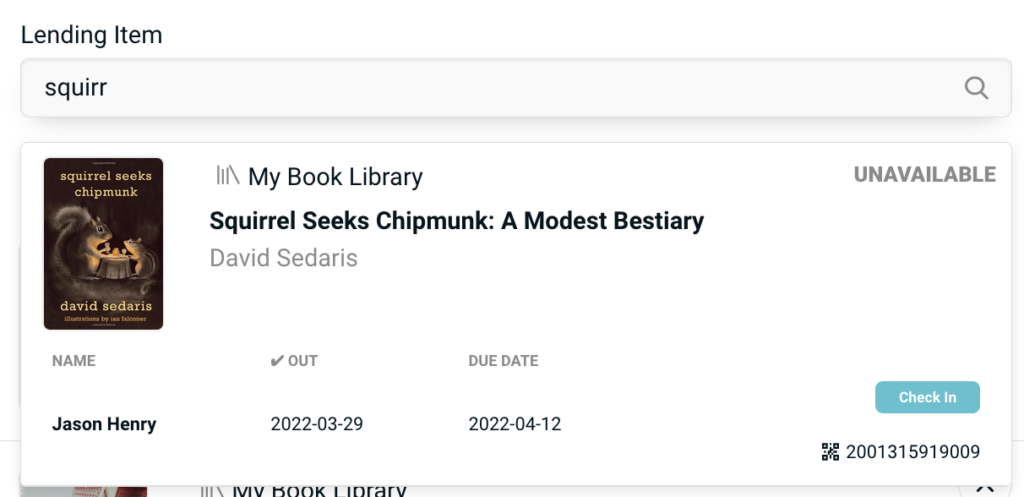Click the search magnifier icon
Image resolution: width=1024 pixels, height=497 pixels.
976,88
